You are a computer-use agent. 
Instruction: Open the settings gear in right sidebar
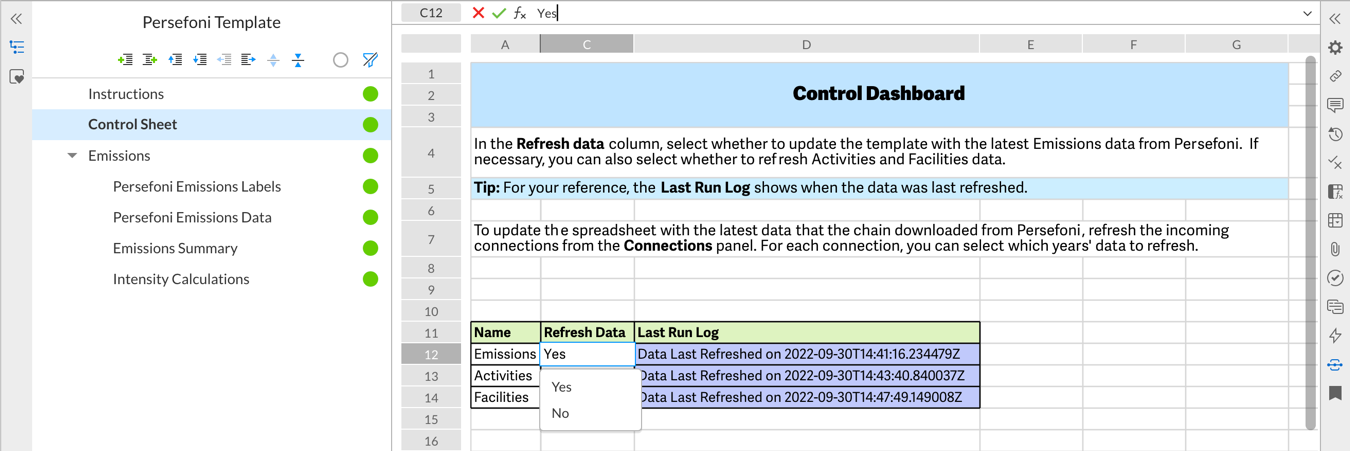[x=1335, y=47]
